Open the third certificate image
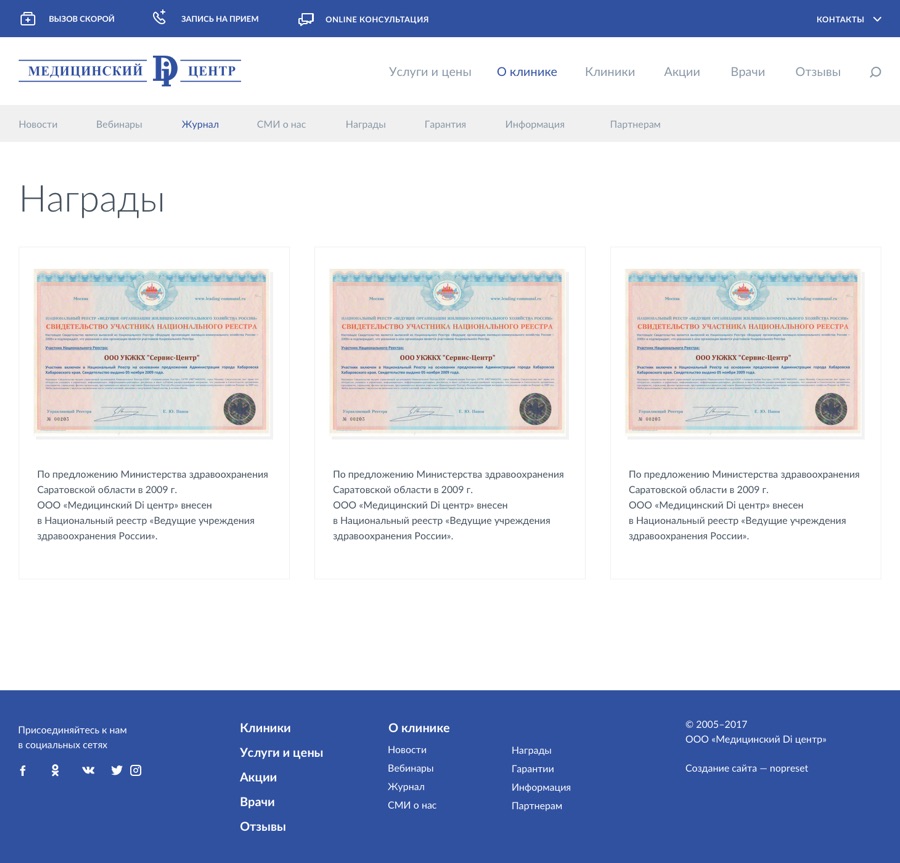The image size is (900, 863). (744, 352)
